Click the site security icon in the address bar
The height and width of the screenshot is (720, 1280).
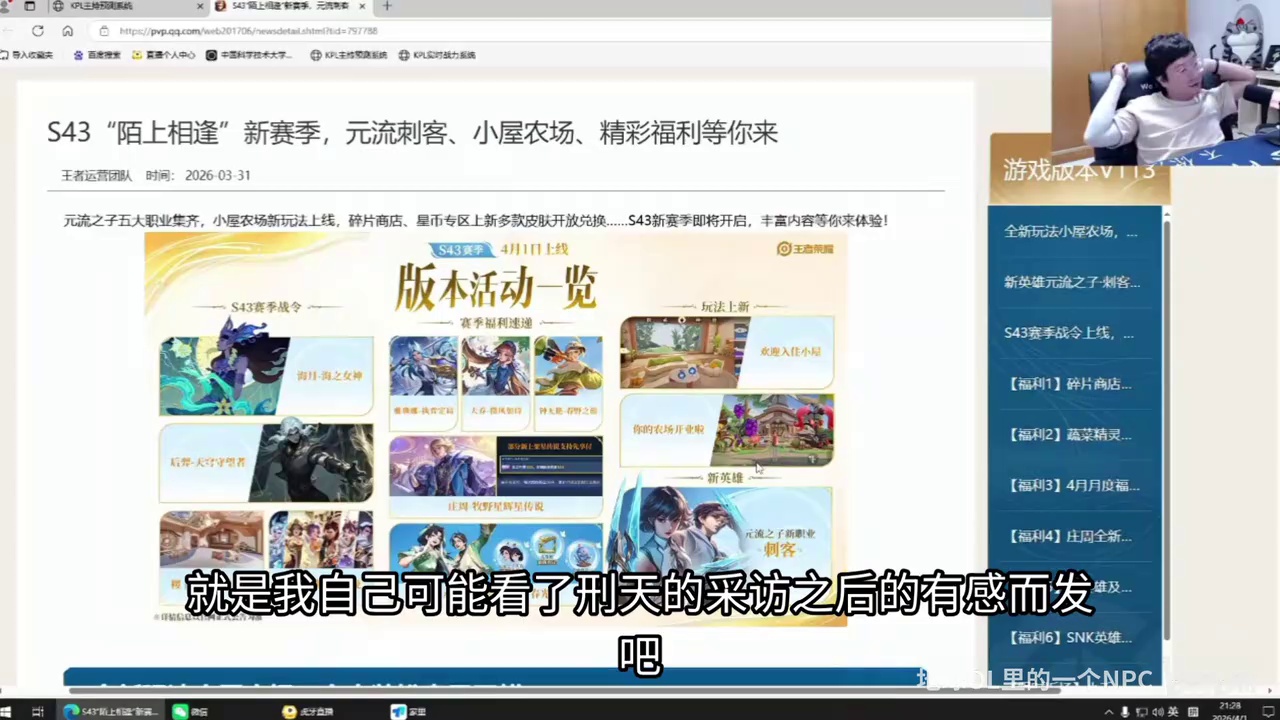pos(105,31)
